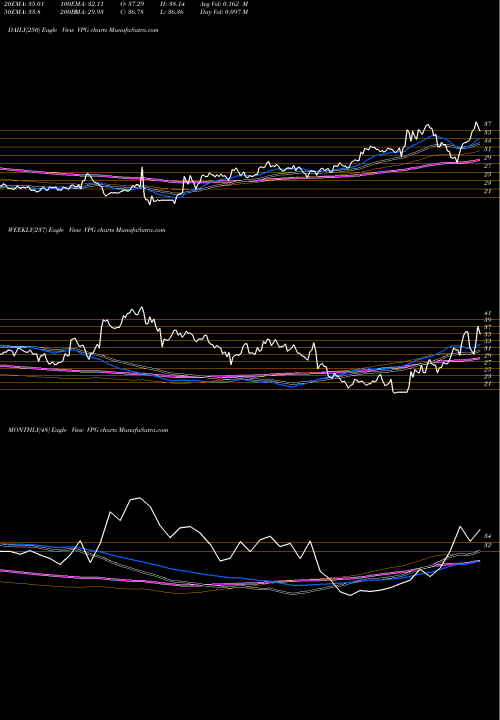Click the 20EMA: 35.01 value
This screenshot has width=500, height=720.
(24, 4)
